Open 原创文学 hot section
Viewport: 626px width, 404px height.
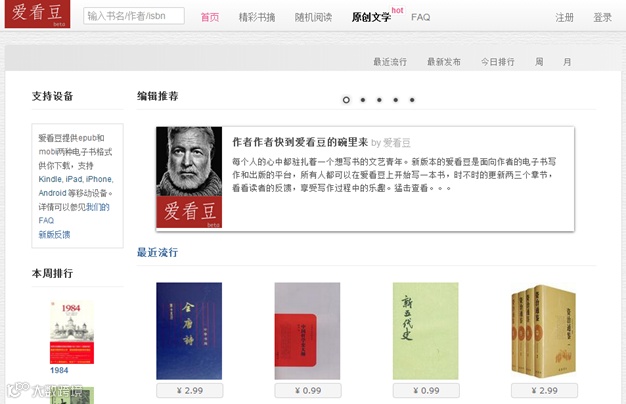point(371,17)
